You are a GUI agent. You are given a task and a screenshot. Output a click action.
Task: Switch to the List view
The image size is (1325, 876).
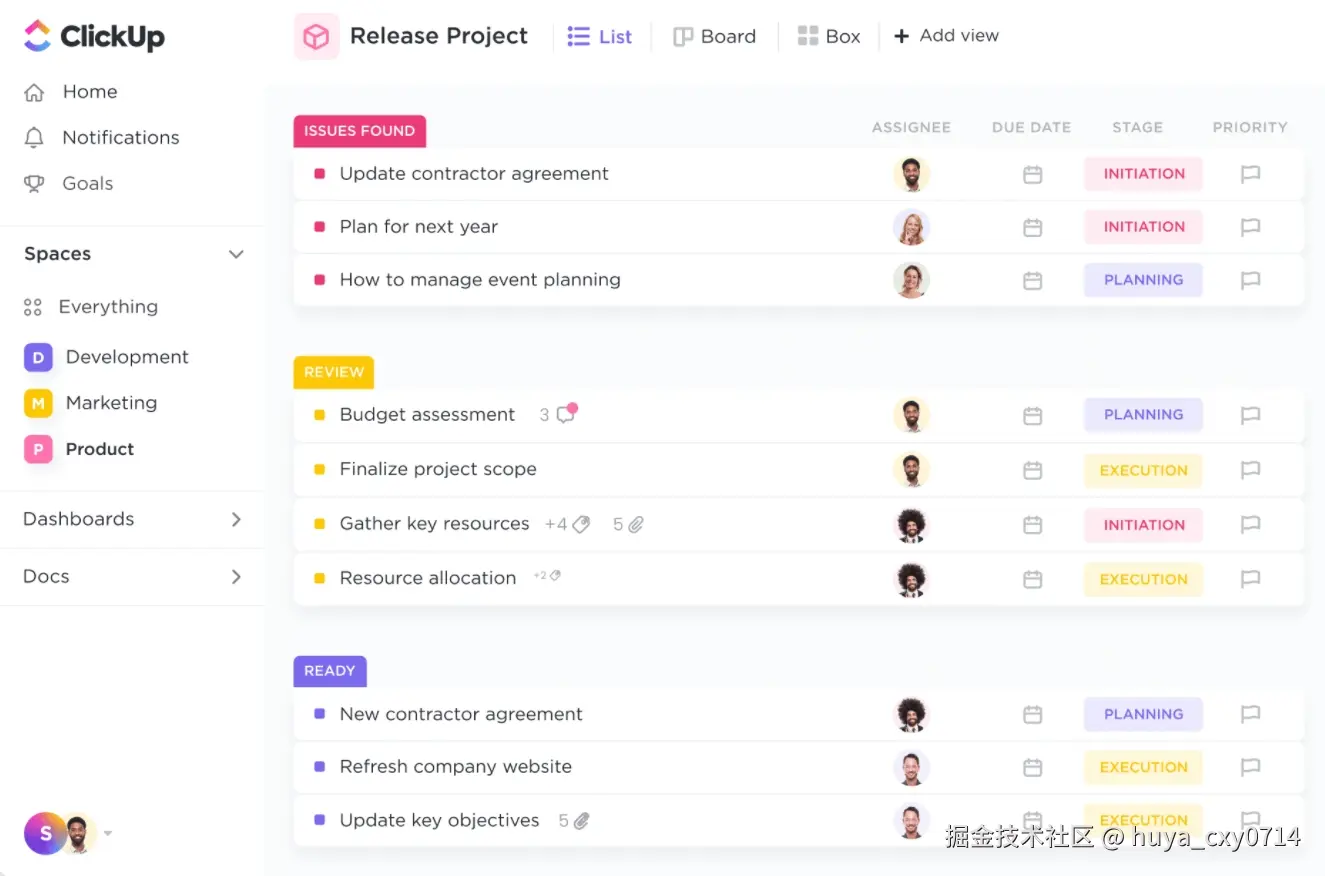tap(600, 37)
